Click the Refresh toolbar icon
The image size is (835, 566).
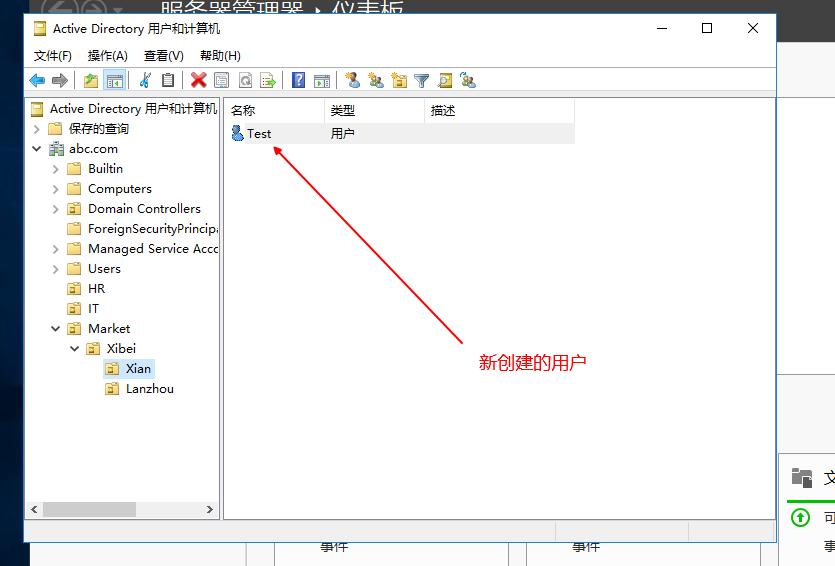pos(245,81)
